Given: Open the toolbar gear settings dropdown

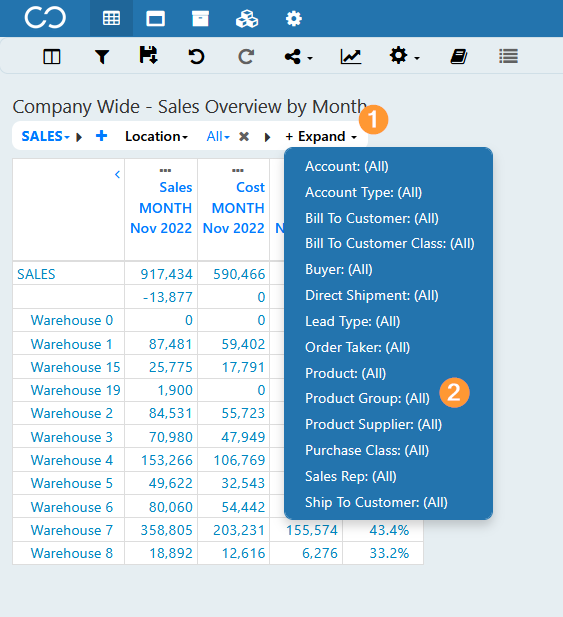Looking at the screenshot, I should coord(404,56).
